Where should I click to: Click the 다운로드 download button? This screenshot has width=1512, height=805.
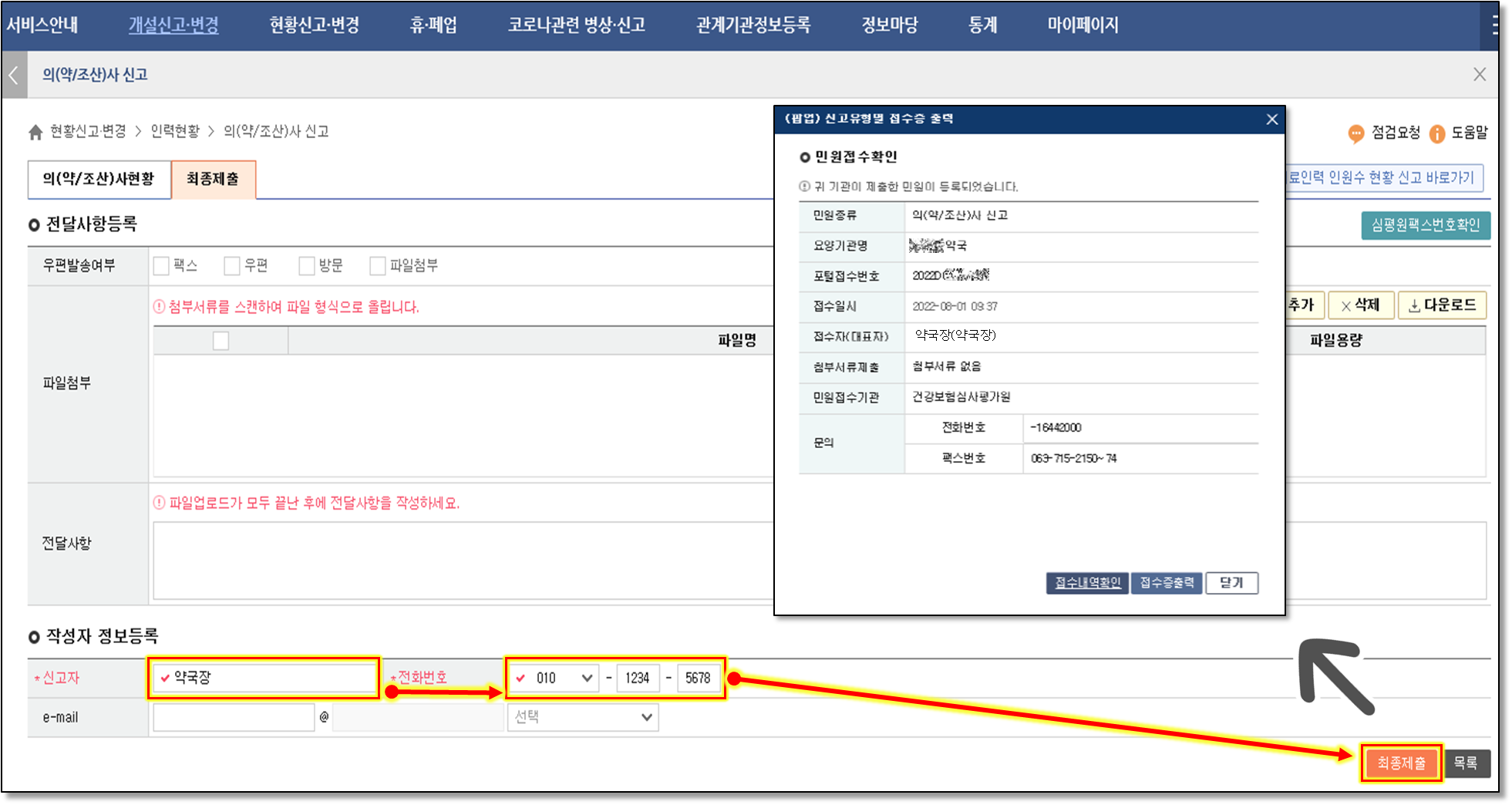click(x=1442, y=305)
